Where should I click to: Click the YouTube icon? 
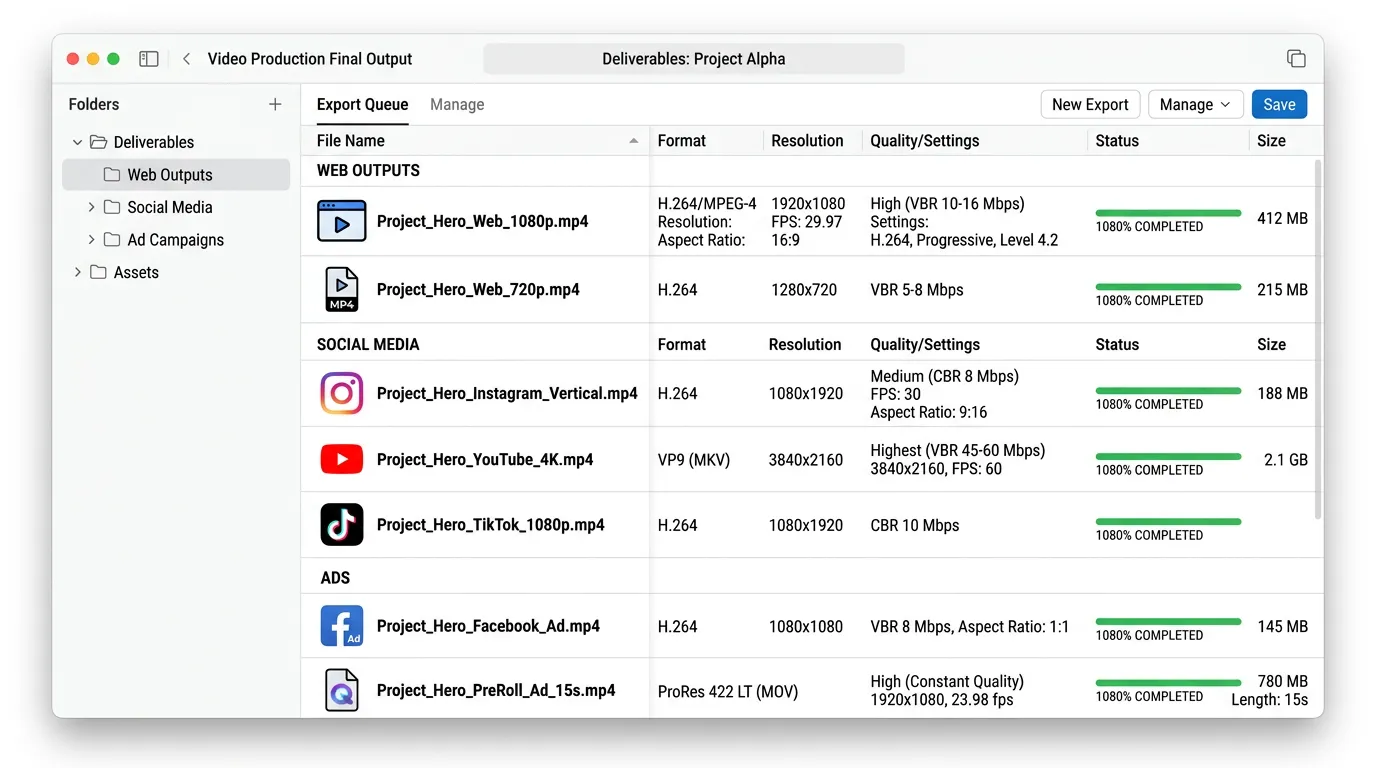(x=342, y=459)
